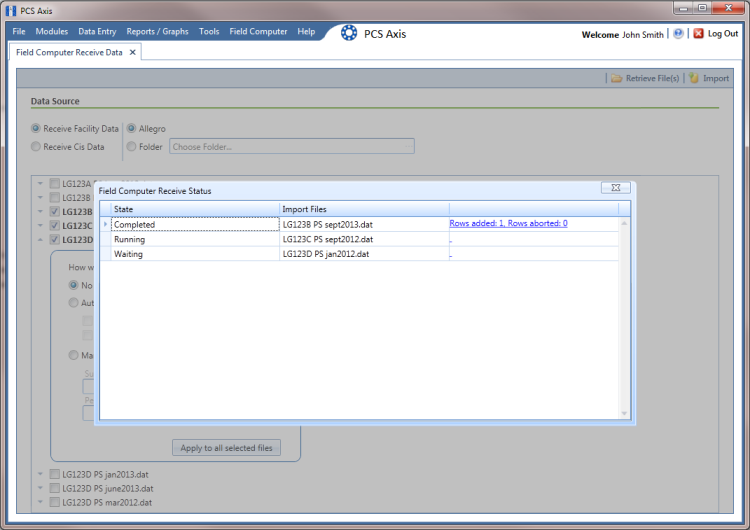The image size is (750, 530).
Task: Select the Running state cell
Action: [195, 239]
